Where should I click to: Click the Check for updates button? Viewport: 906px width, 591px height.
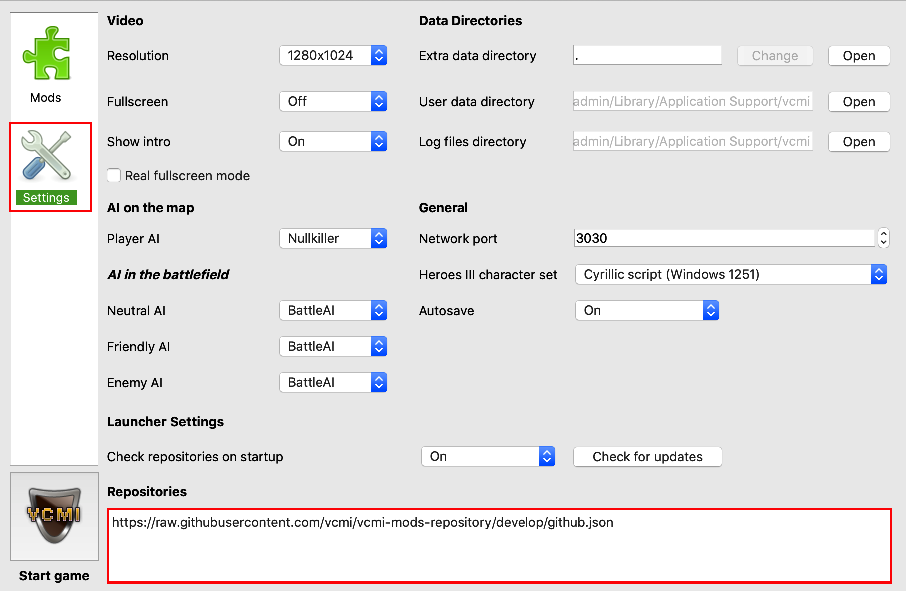647,457
